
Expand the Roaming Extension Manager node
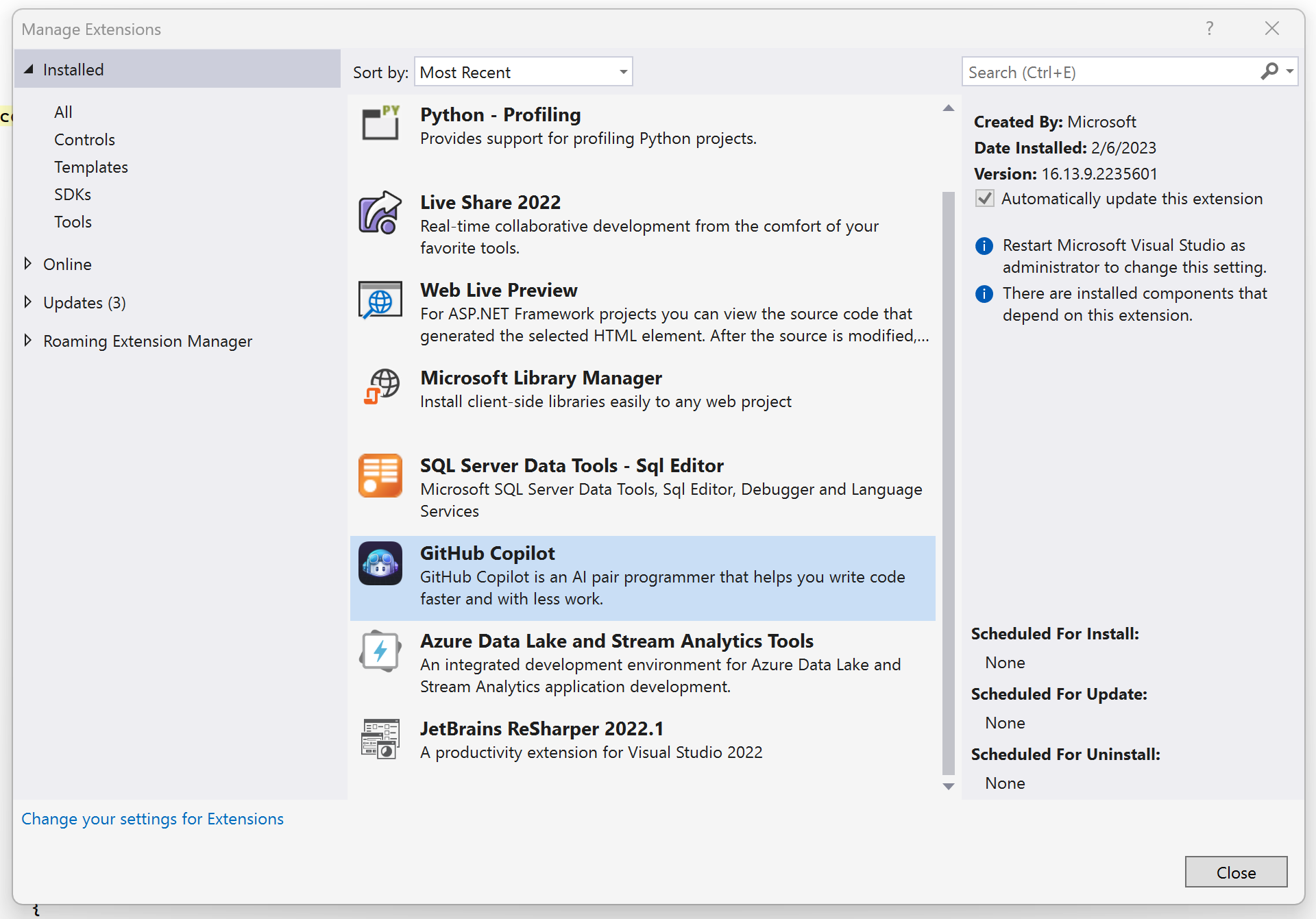tap(28, 341)
